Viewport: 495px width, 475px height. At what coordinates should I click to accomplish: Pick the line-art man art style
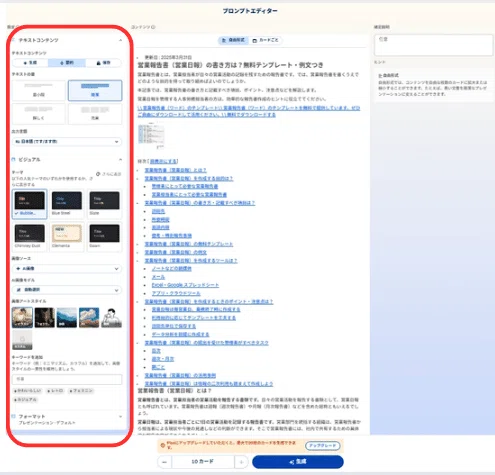(x=111, y=317)
